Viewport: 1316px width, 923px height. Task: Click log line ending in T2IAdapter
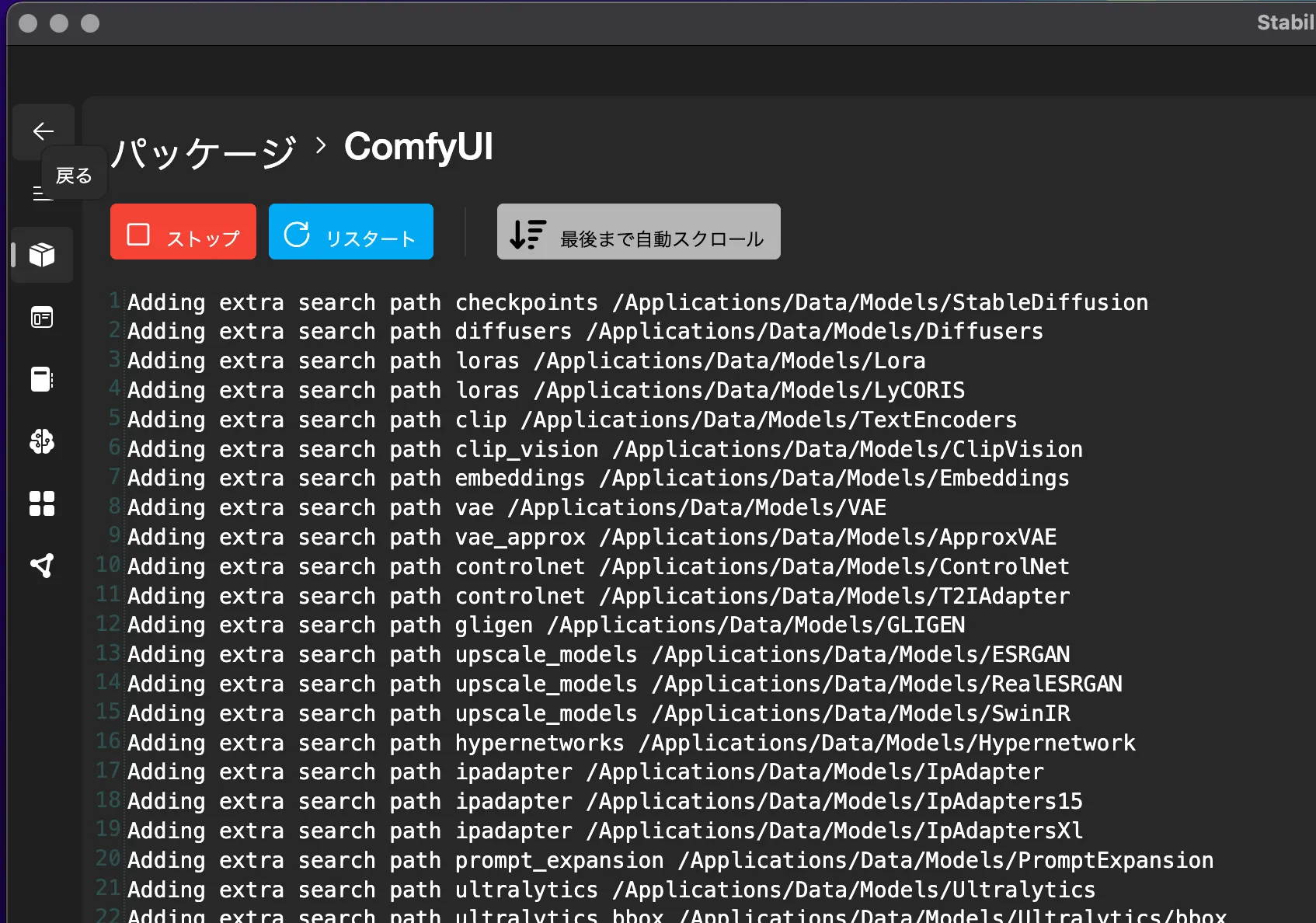coord(599,597)
